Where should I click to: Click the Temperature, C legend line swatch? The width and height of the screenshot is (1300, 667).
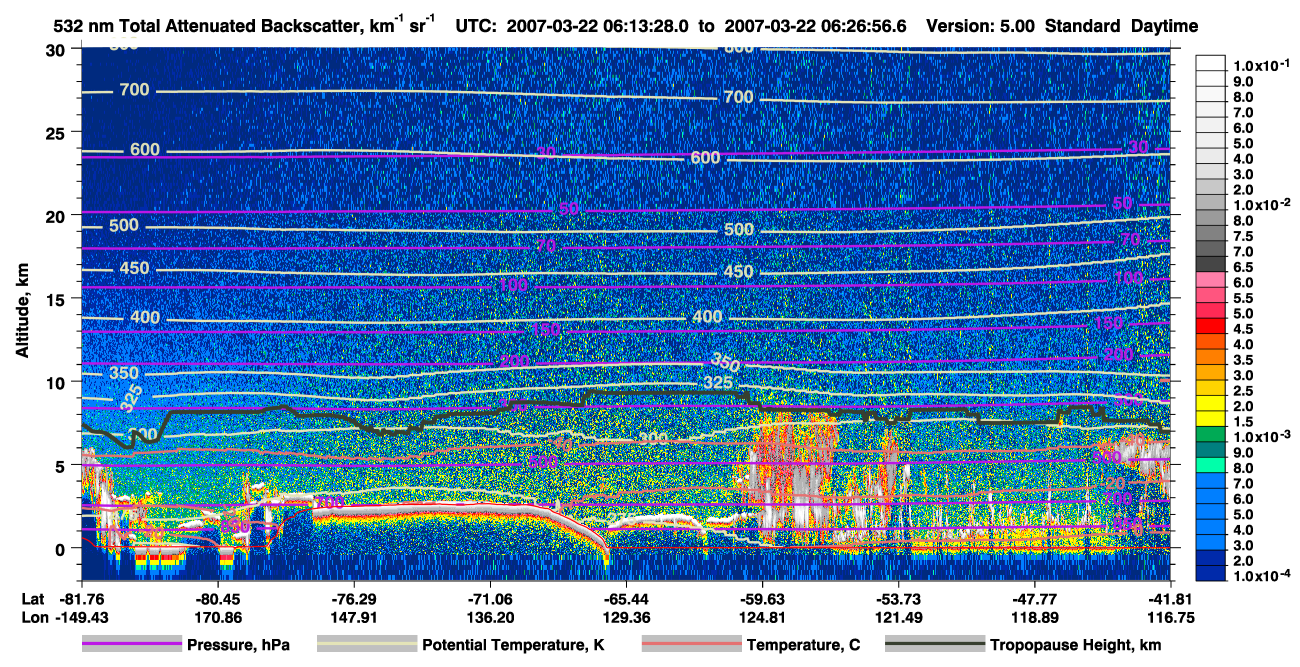(x=691, y=645)
